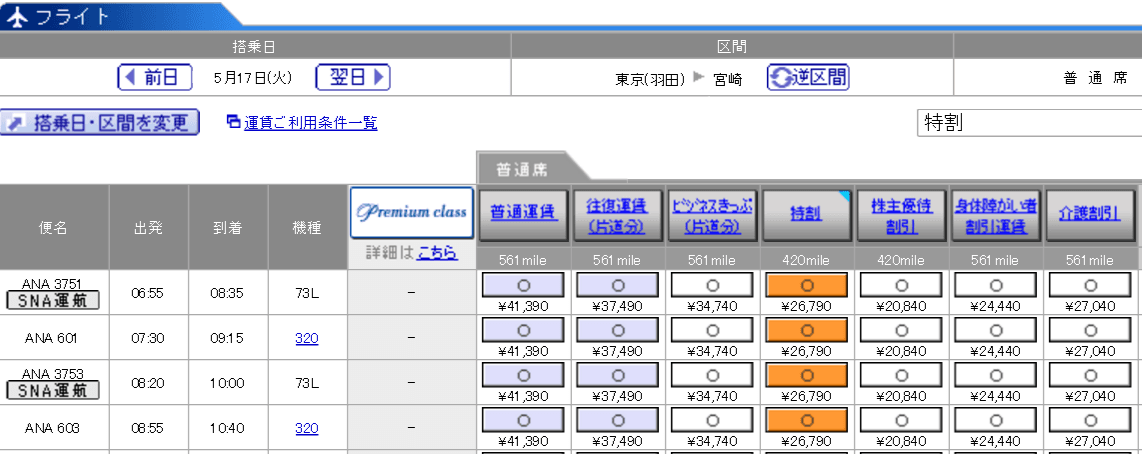Select 普通運賃 ¥41,390 for ANA 3753
Viewport: 1142px width, 454px height.
[x=523, y=376]
